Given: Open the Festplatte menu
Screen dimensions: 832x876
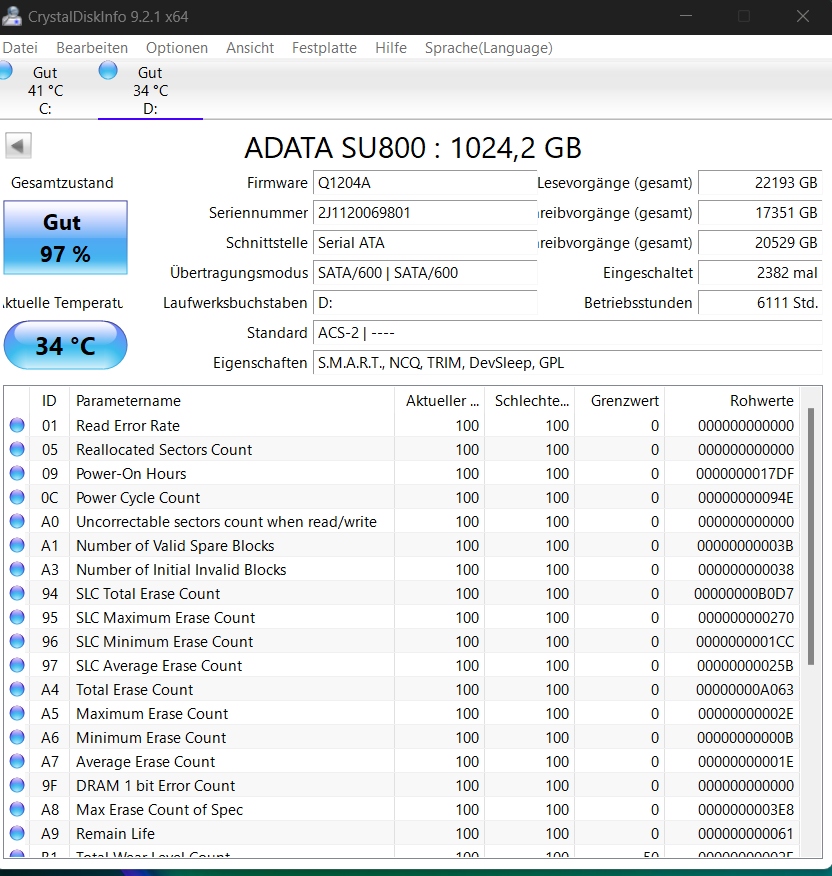Looking at the screenshot, I should [324, 48].
